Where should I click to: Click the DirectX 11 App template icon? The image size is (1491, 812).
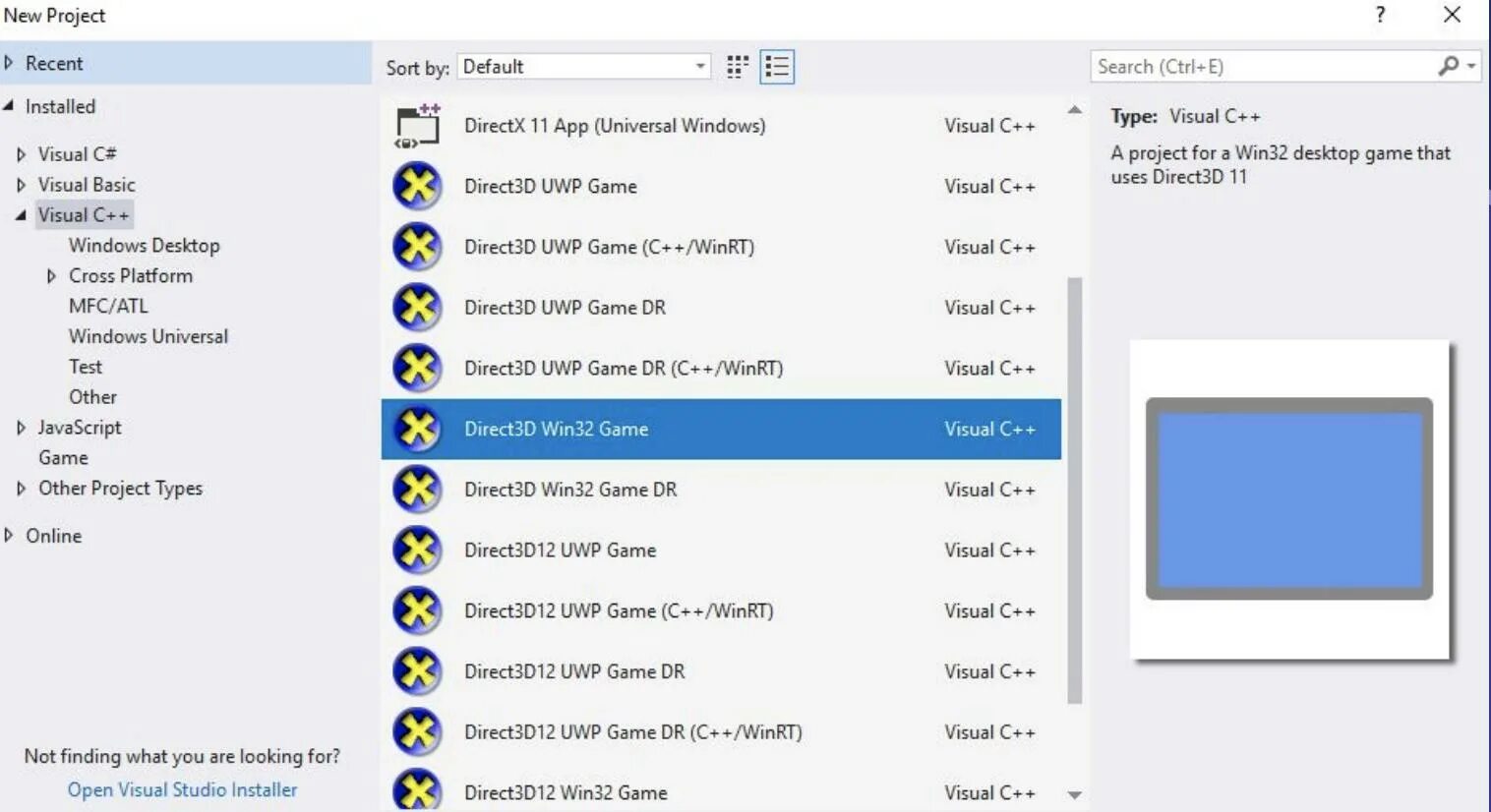click(x=418, y=126)
